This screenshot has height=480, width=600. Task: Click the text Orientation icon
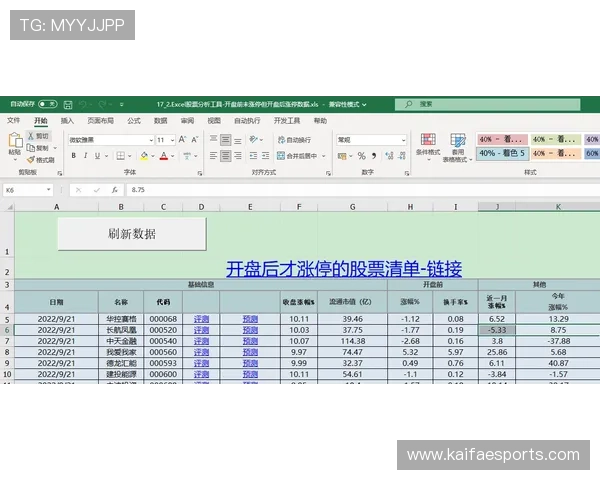pos(253,139)
